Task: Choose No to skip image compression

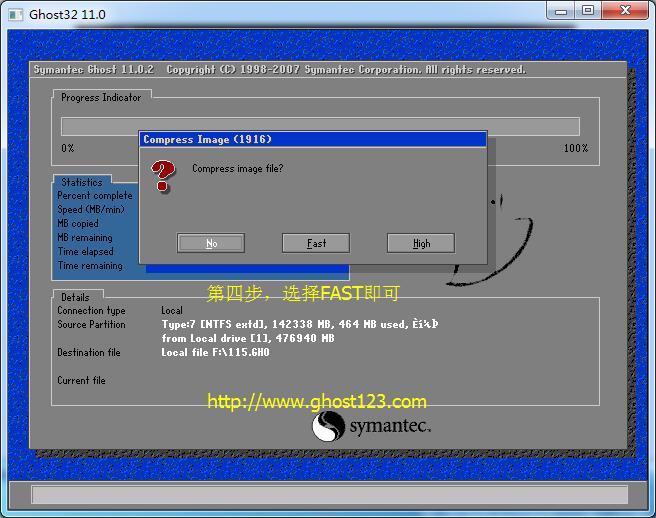Action: [211, 243]
